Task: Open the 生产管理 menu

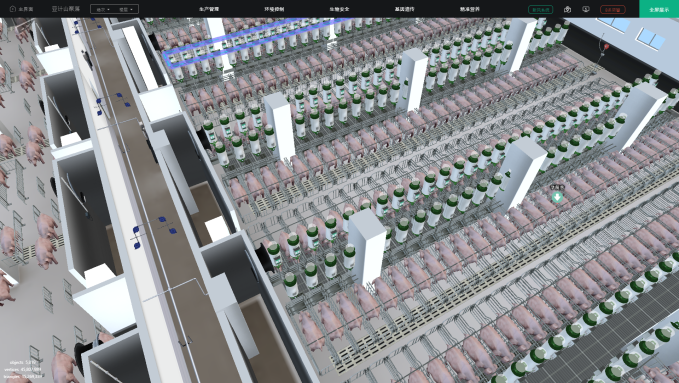Action: click(x=209, y=9)
